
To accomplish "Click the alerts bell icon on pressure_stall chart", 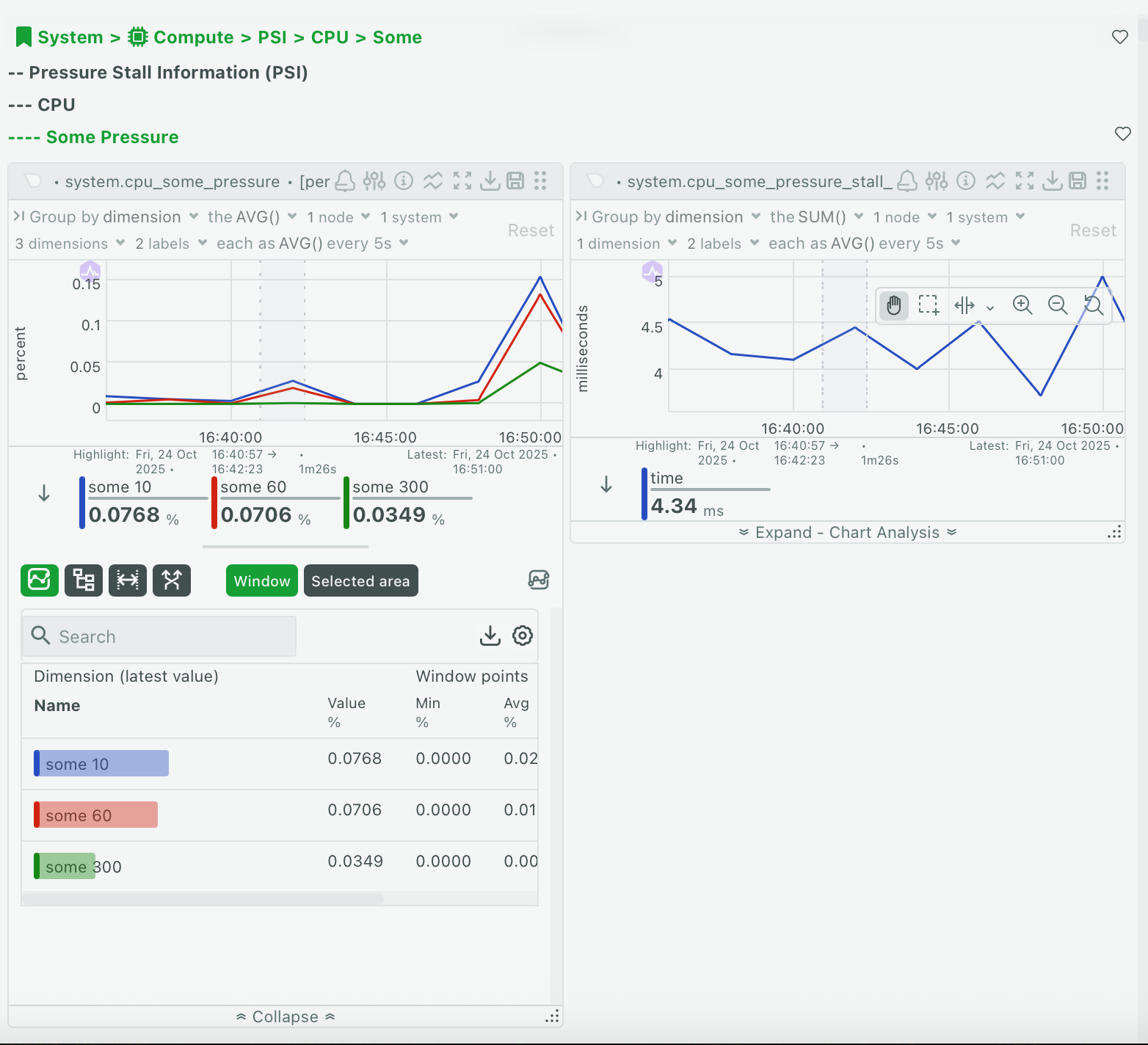I will [x=907, y=181].
